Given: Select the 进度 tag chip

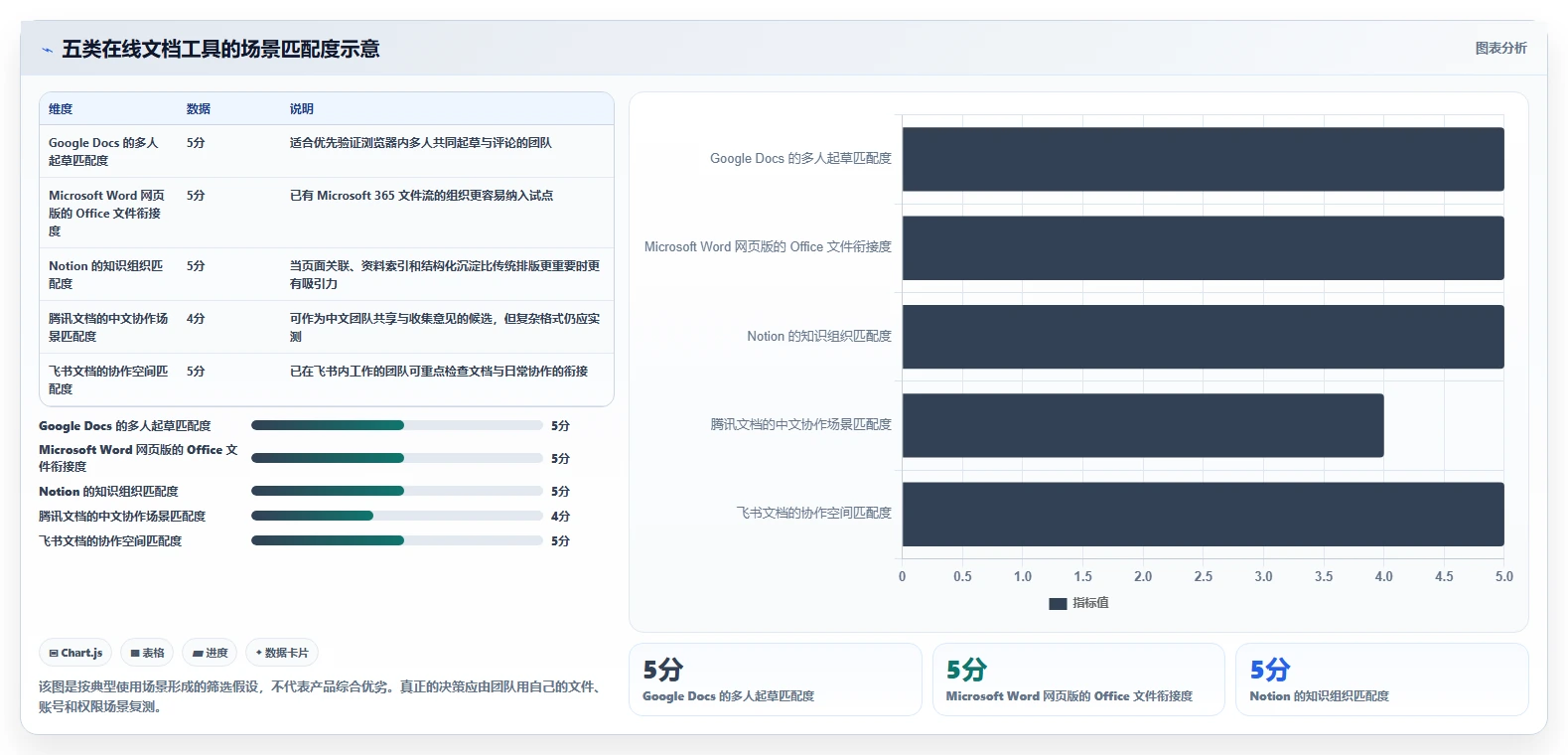Looking at the screenshot, I should pos(210,653).
